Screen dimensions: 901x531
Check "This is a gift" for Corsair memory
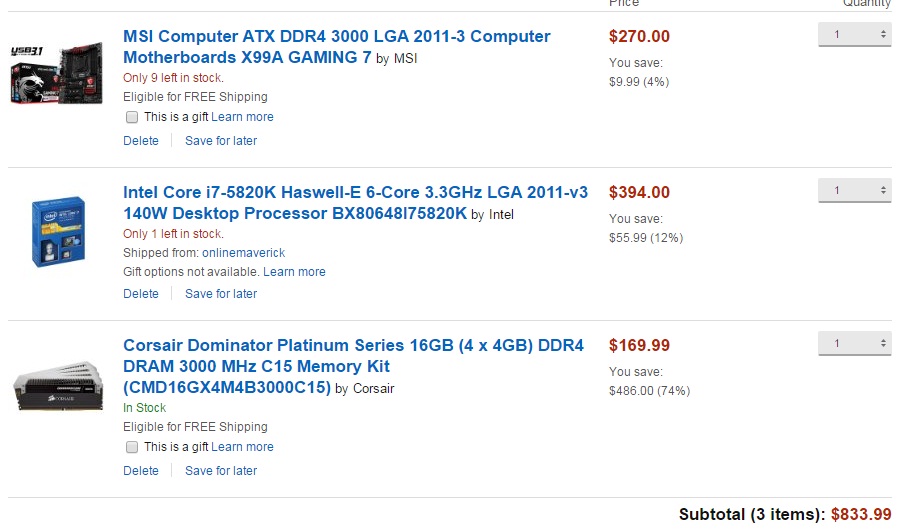coord(132,447)
